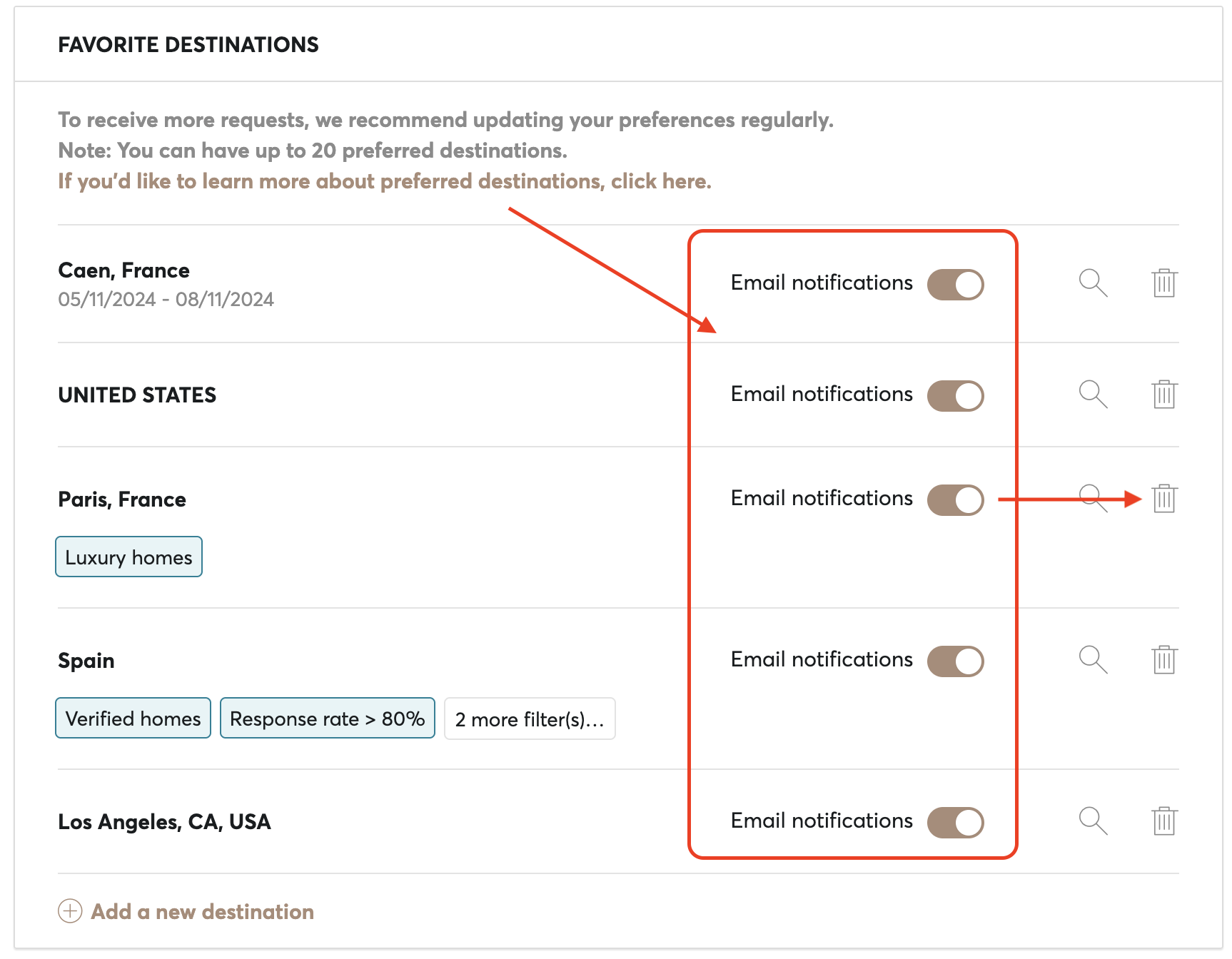Open search for Paris, France
The image size is (1232, 959).
pos(1092,499)
